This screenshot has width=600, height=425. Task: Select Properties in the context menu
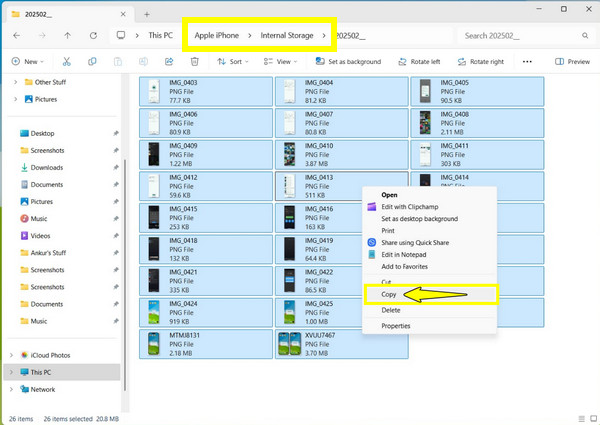point(395,326)
